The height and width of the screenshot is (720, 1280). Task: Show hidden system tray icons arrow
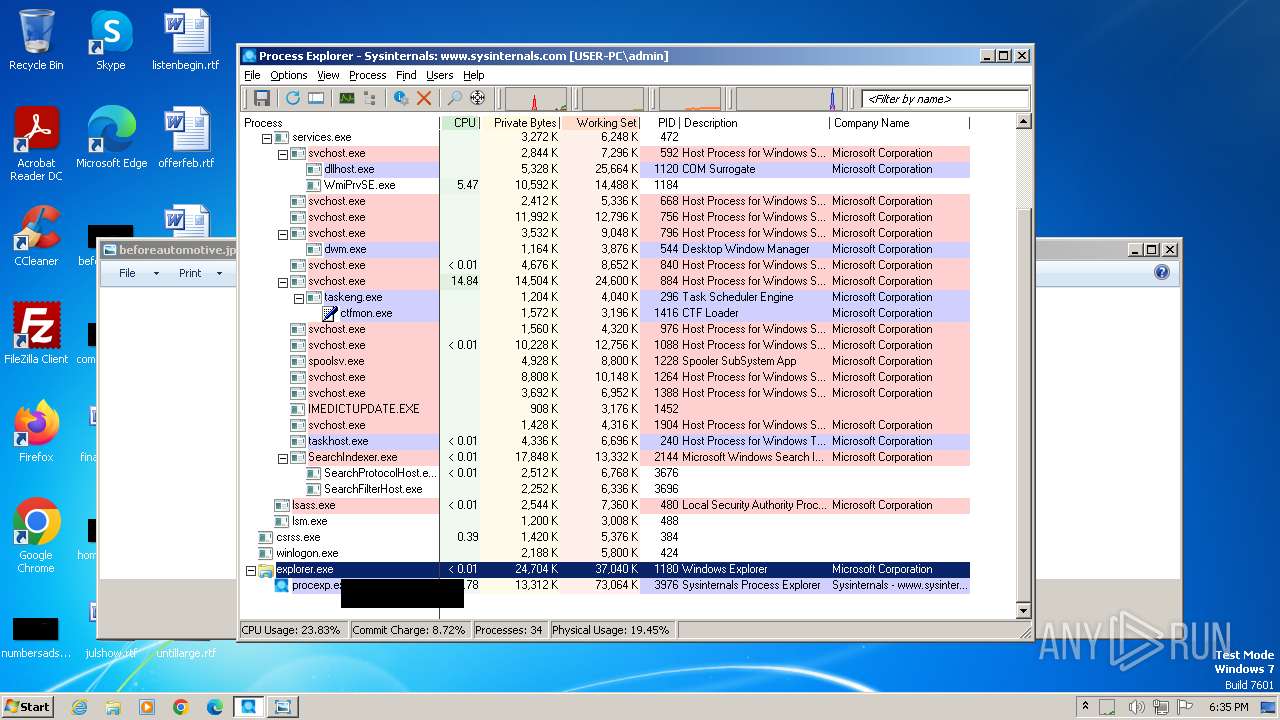click(1085, 707)
